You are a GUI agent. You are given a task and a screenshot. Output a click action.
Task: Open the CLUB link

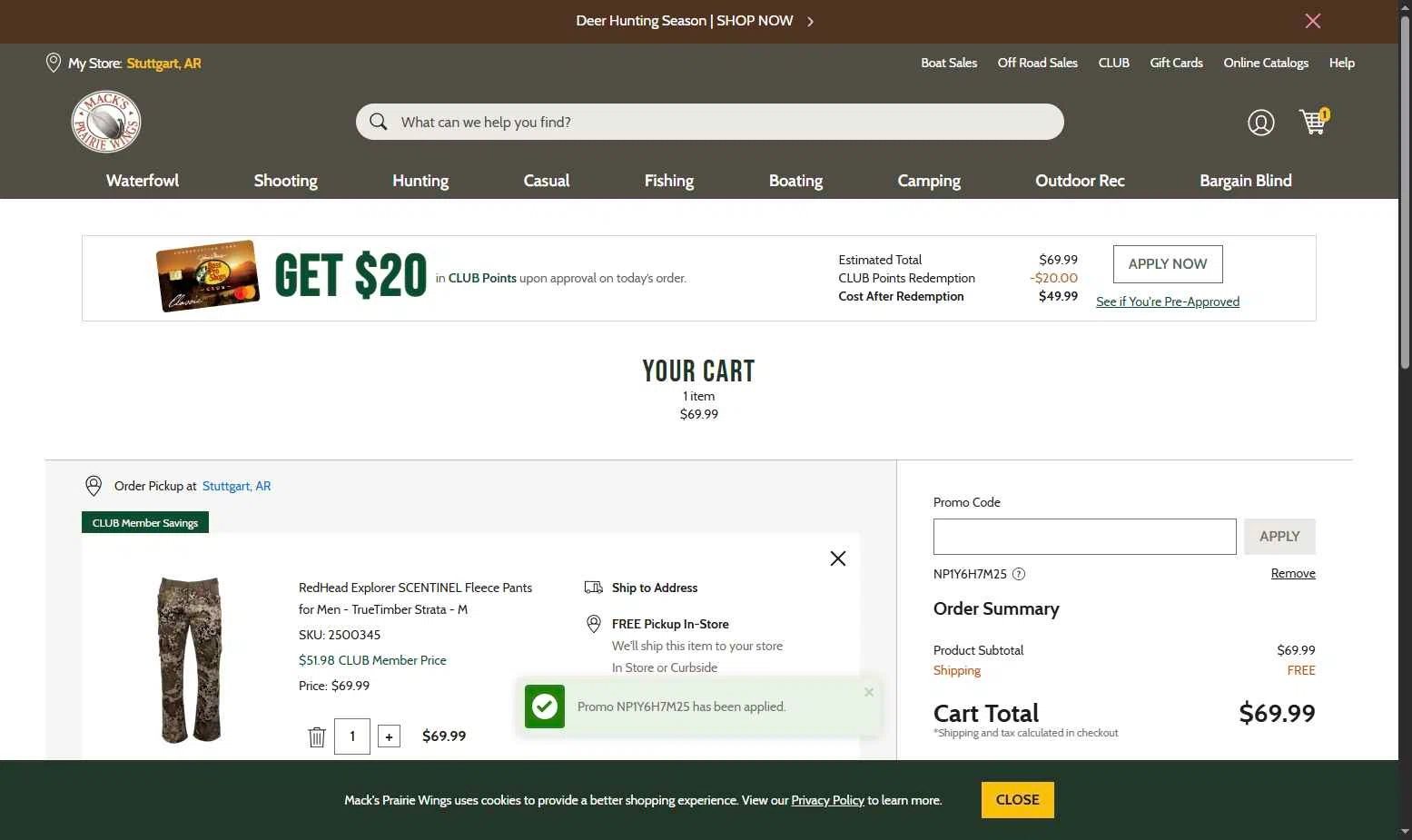[1114, 63]
